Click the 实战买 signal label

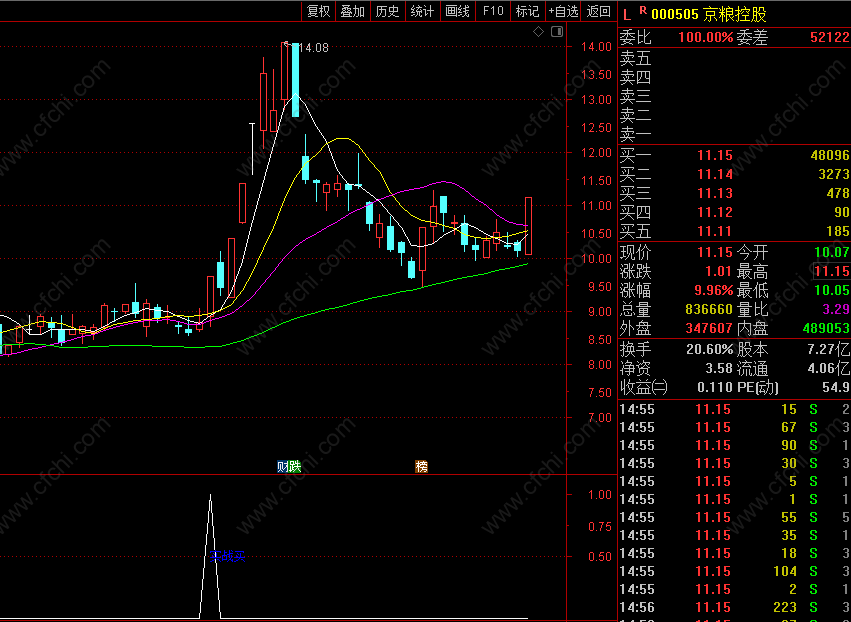(227, 556)
